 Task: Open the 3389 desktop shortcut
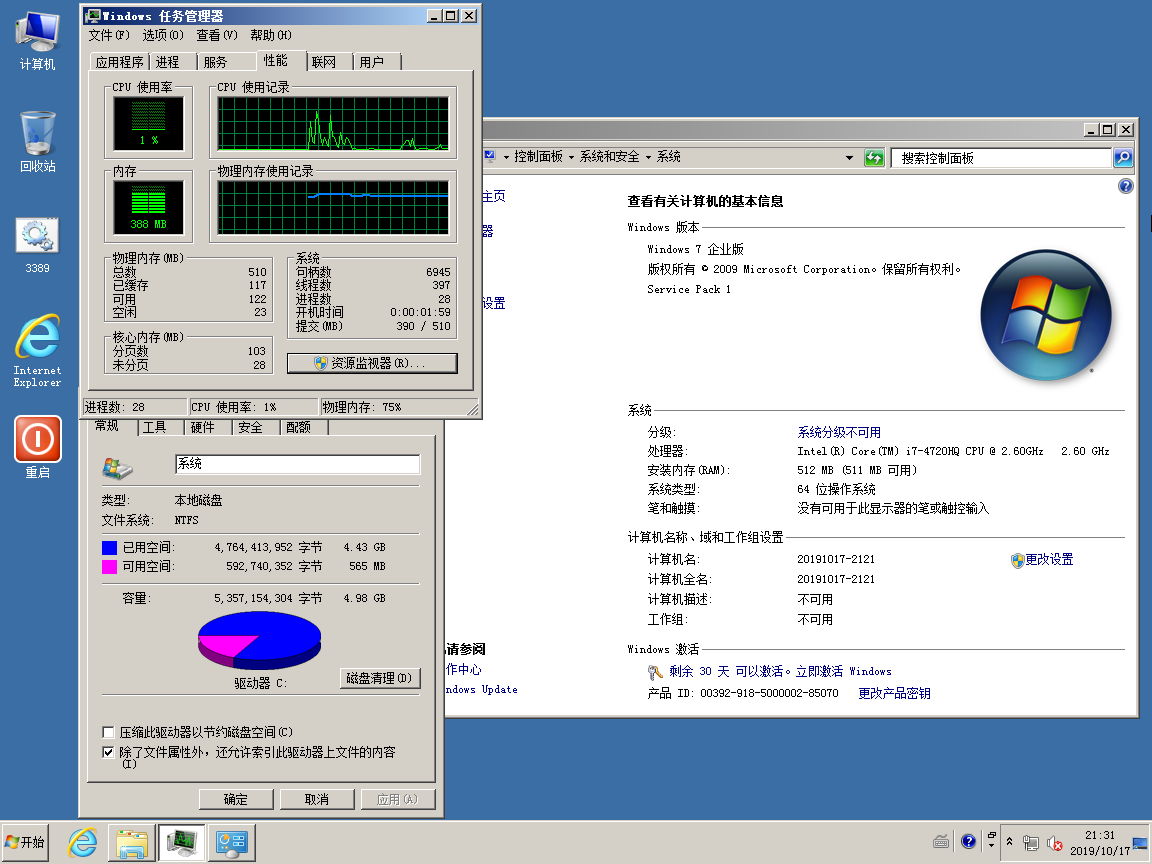(37, 236)
